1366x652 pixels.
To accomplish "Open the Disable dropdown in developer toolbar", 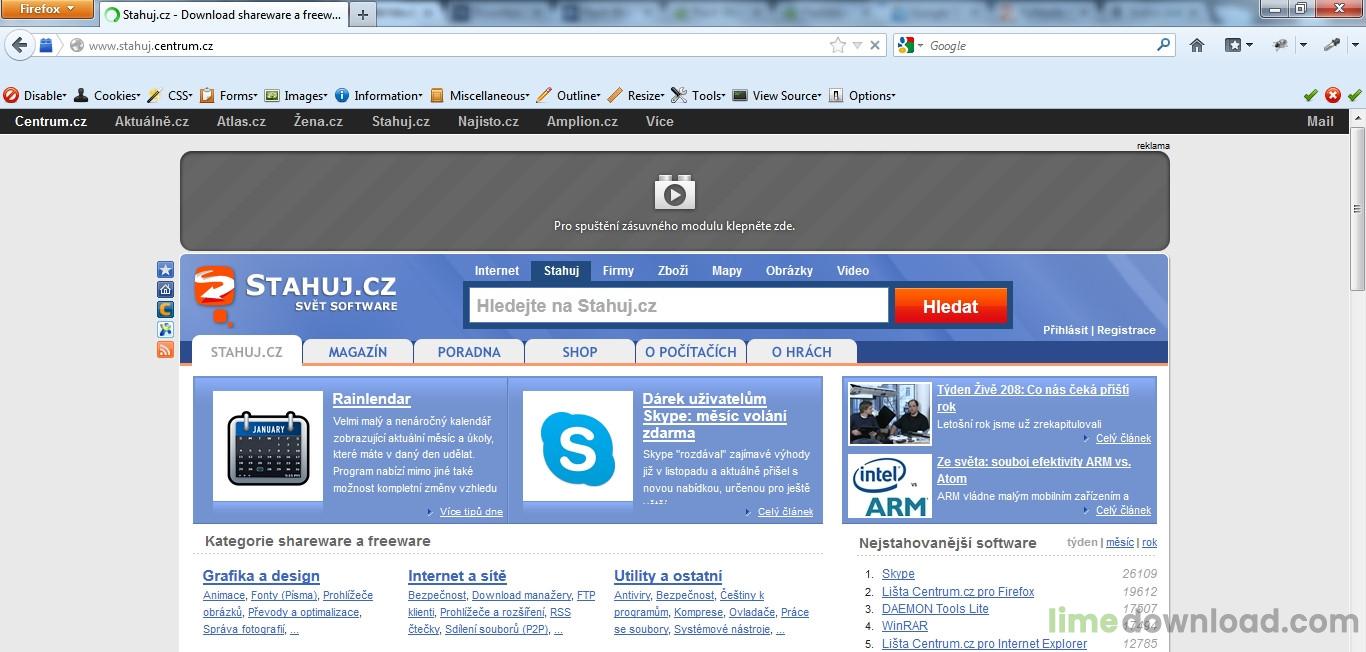I will (x=36, y=96).
